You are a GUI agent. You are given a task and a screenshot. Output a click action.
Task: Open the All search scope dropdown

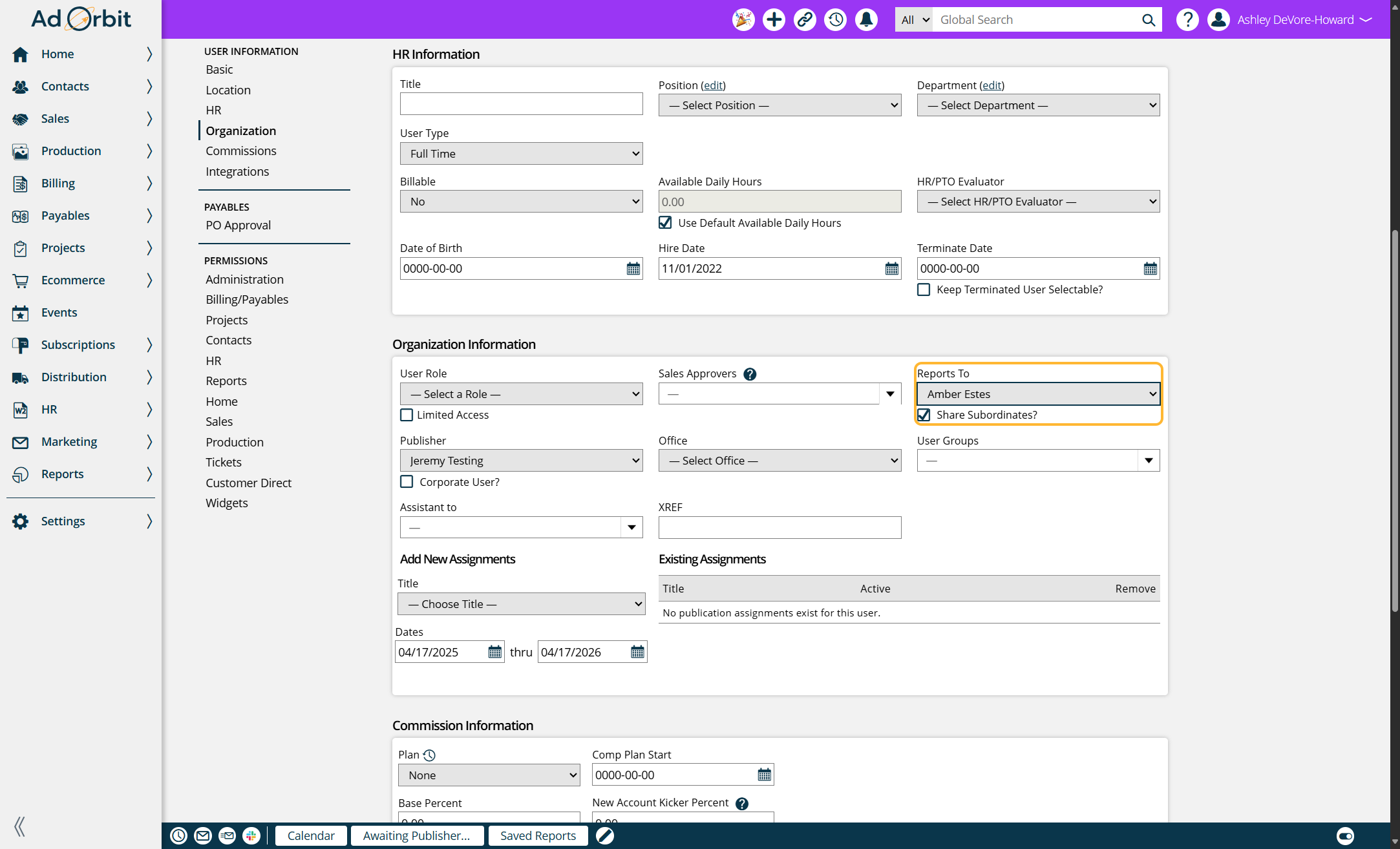click(914, 20)
